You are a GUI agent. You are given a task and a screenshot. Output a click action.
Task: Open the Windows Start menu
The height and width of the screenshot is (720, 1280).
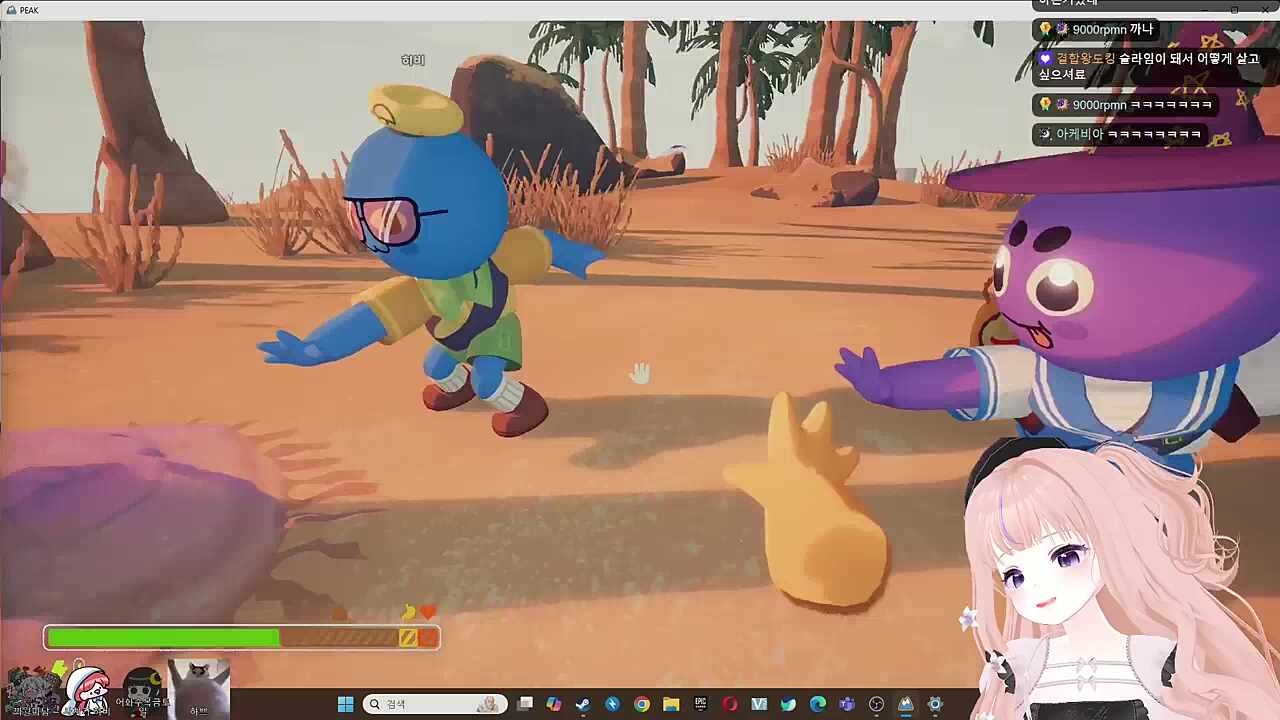pos(346,704)
